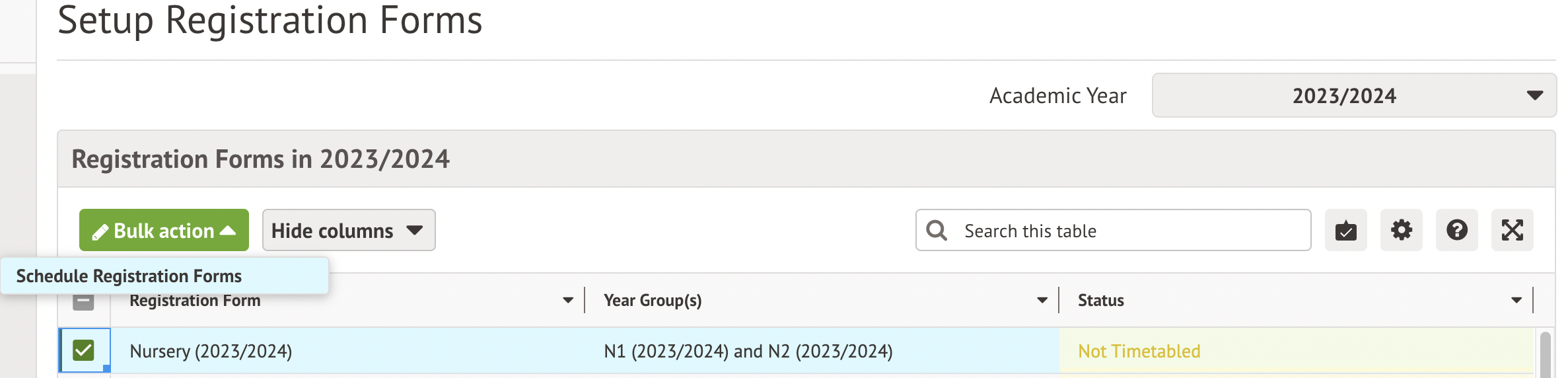Open the Academic Year dropdown
The width and height of the screenshot is (1568, 378).
[x=1353, y=96]
